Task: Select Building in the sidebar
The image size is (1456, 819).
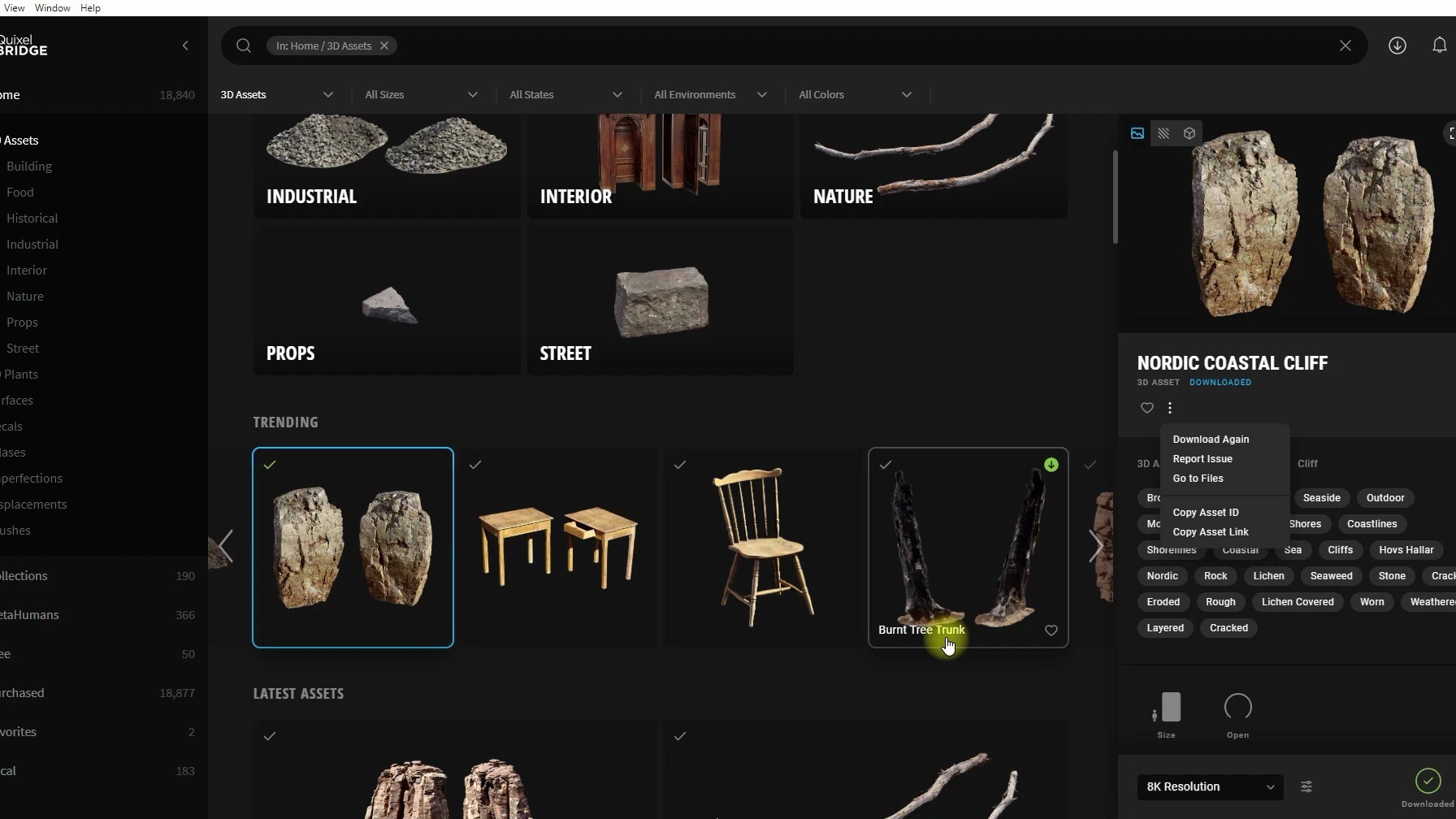Action: [x=29, y=167]
